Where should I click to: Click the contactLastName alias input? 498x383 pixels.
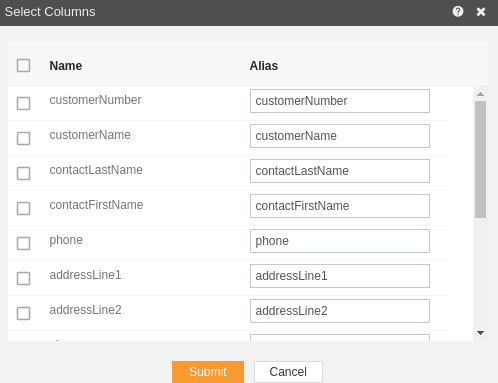340,171
